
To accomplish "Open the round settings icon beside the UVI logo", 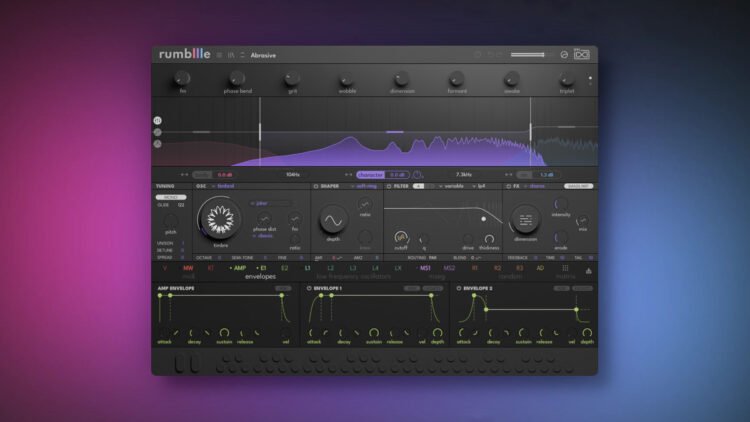I will 564,55.
